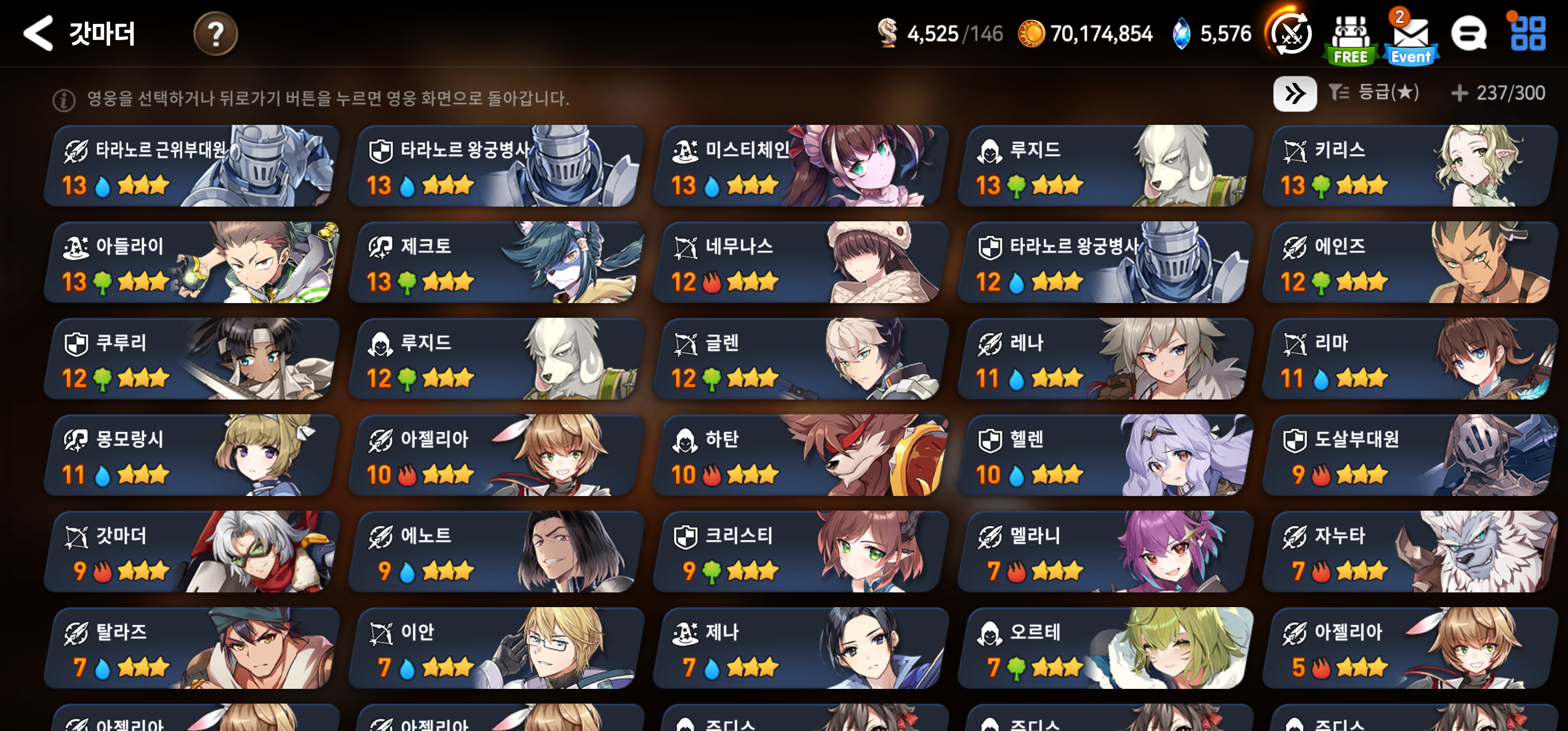Select hero card 갓마더

pos(191,551)
